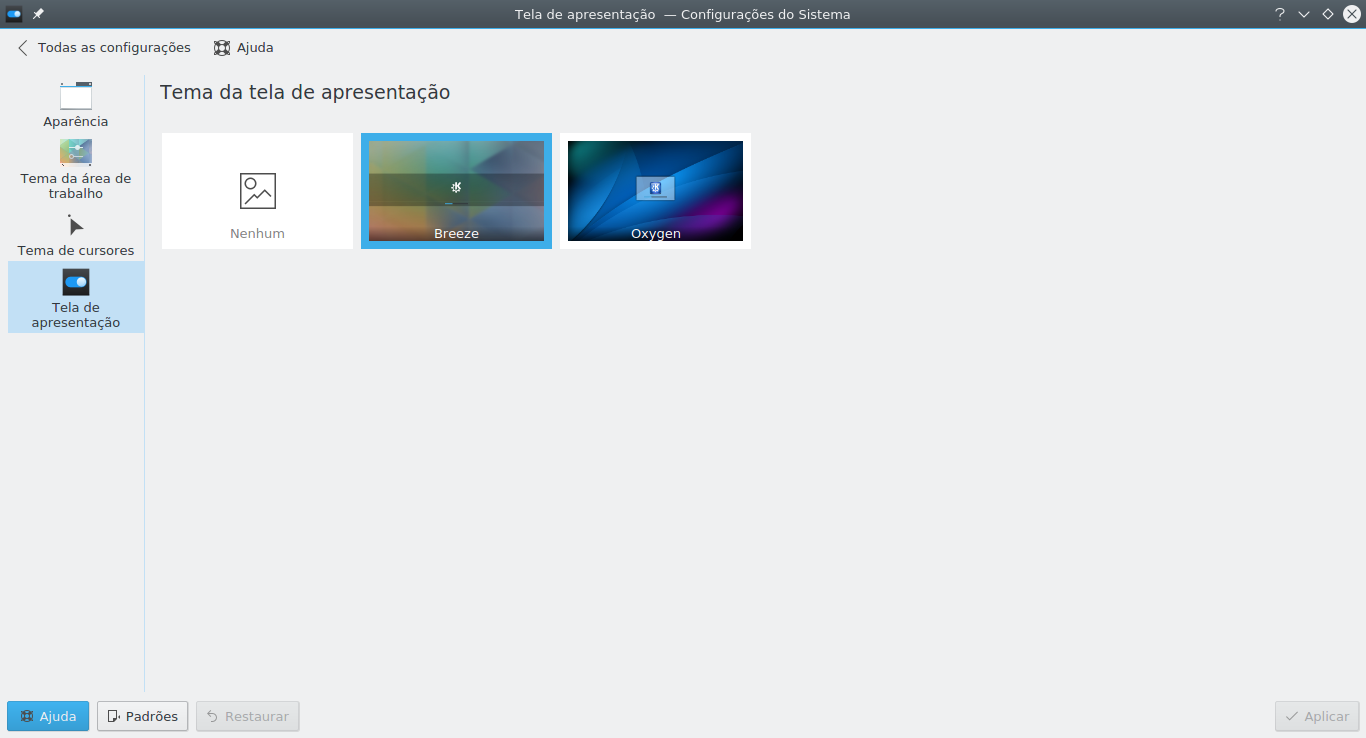
Task: Choose the Nenhum splash screen option
Action: (x=257, y=191)
